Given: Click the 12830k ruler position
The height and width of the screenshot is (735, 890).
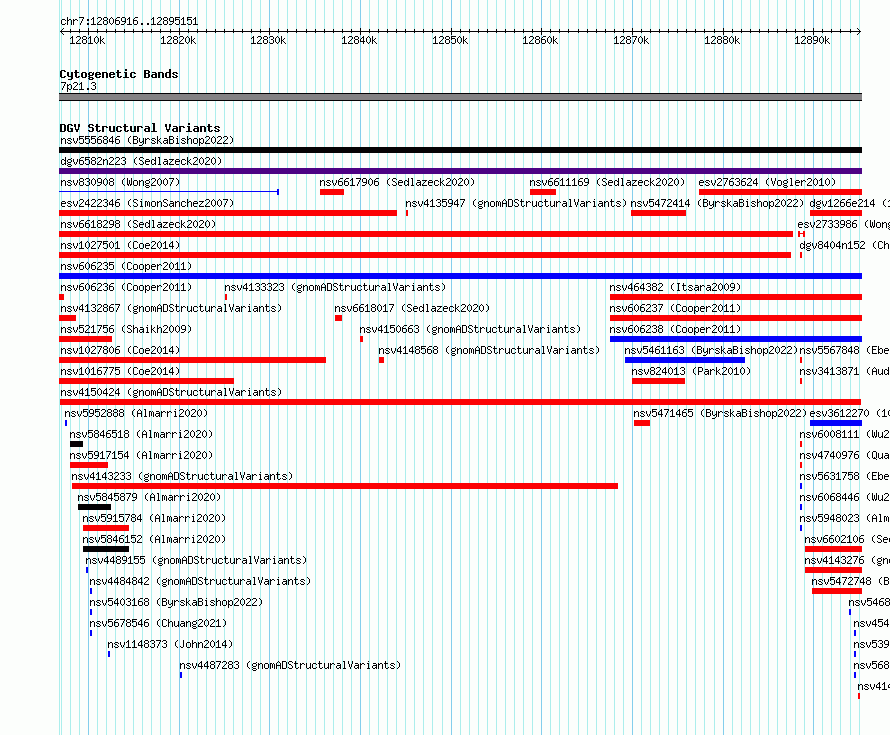Looking at the screenshot, I should pos(268,40).
